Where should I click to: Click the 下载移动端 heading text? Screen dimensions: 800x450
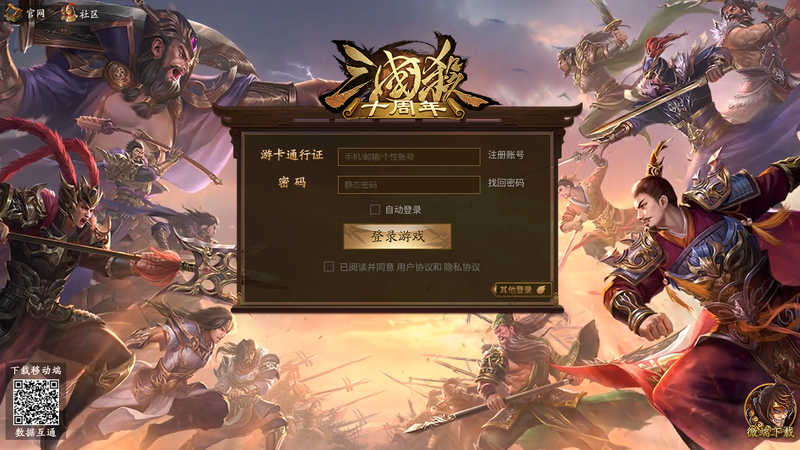[36, 370]
